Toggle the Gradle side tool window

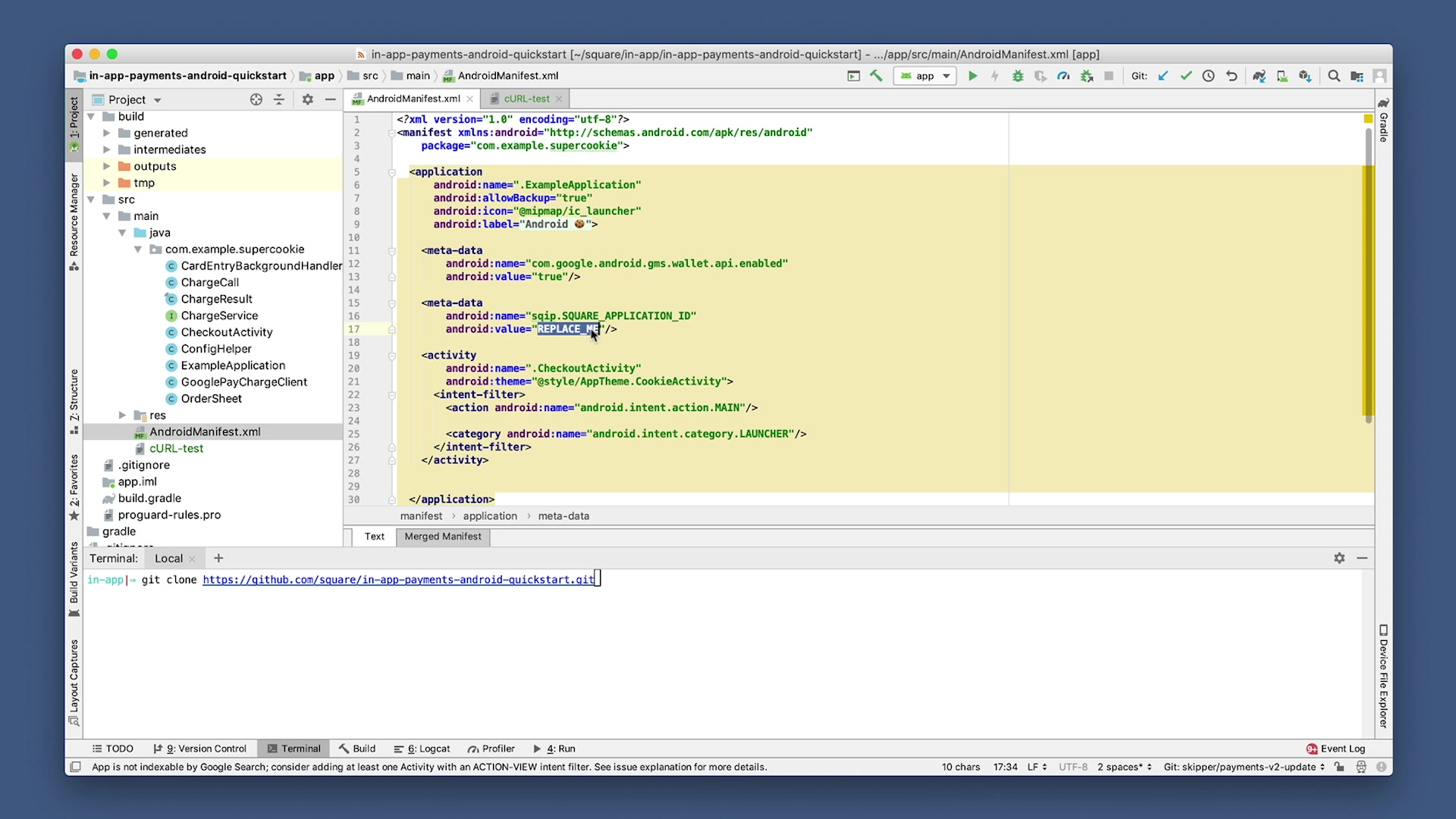(x=1383, y=121)
